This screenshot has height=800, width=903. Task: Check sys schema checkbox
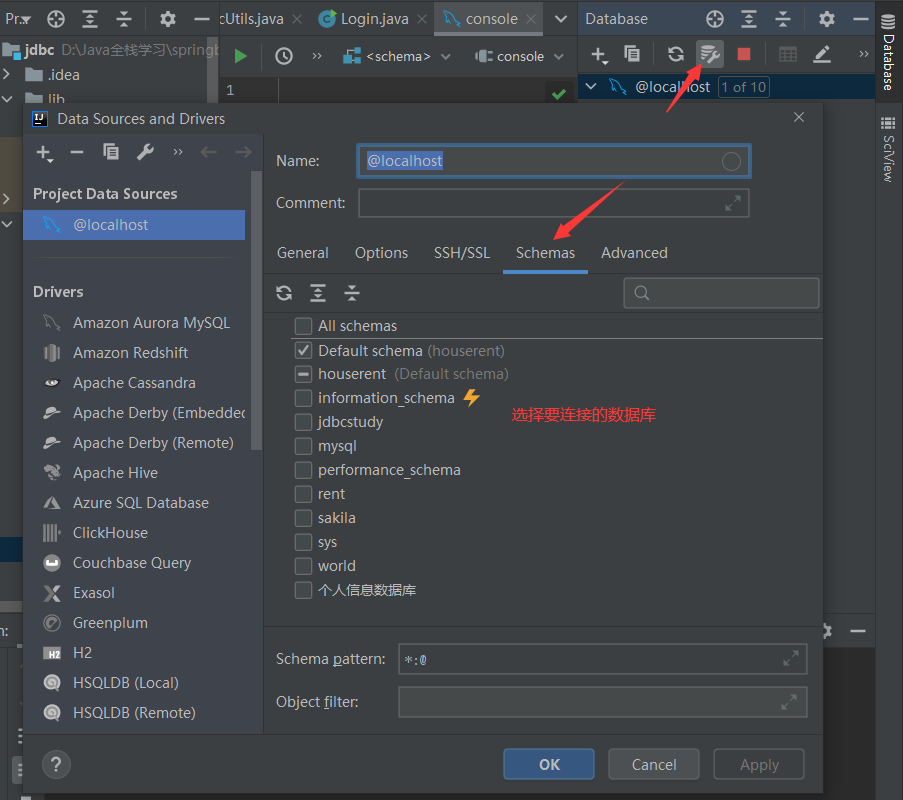pyautogui.click(x=303, y=542)
